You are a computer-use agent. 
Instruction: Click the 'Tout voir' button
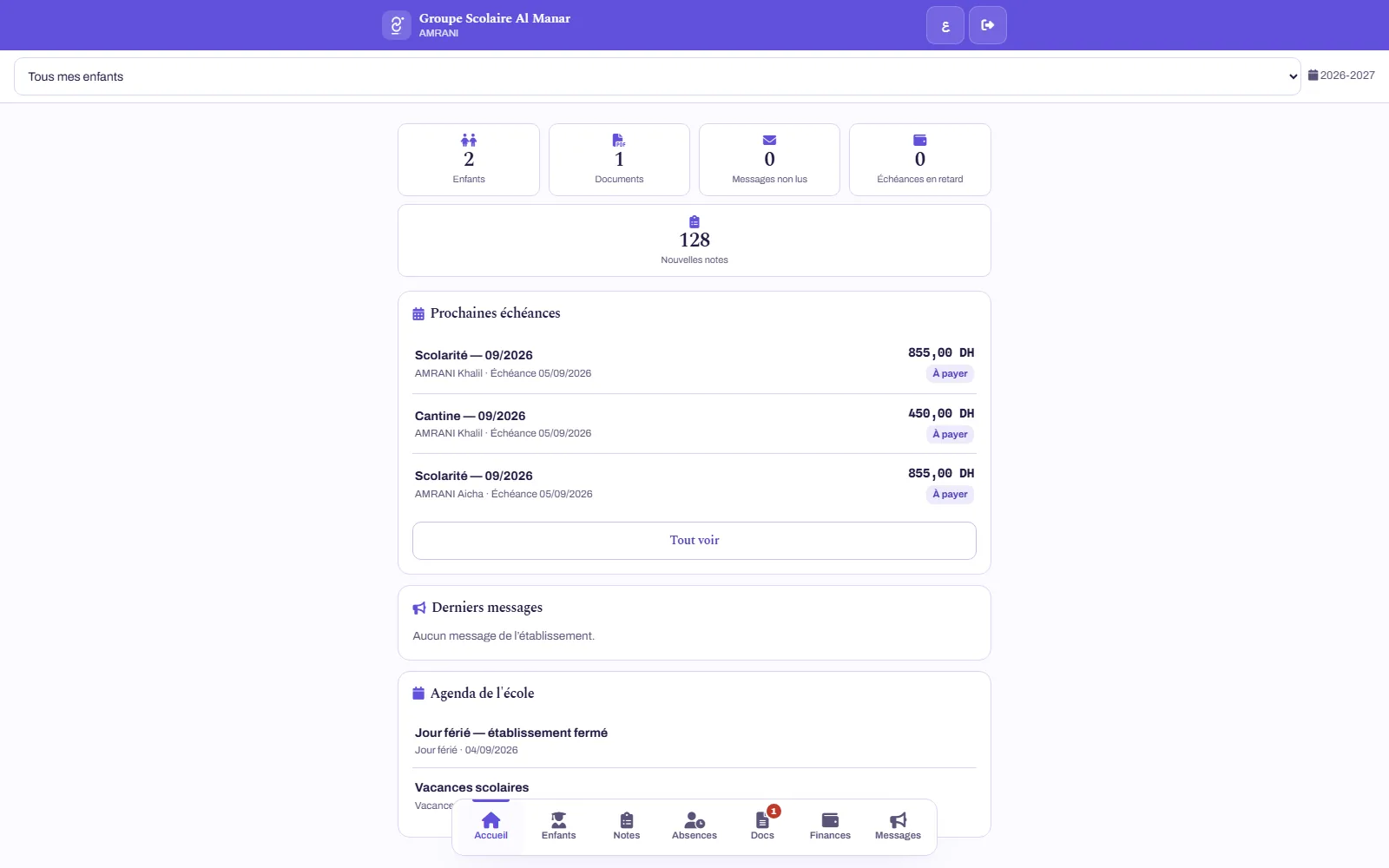click(694, 540)
